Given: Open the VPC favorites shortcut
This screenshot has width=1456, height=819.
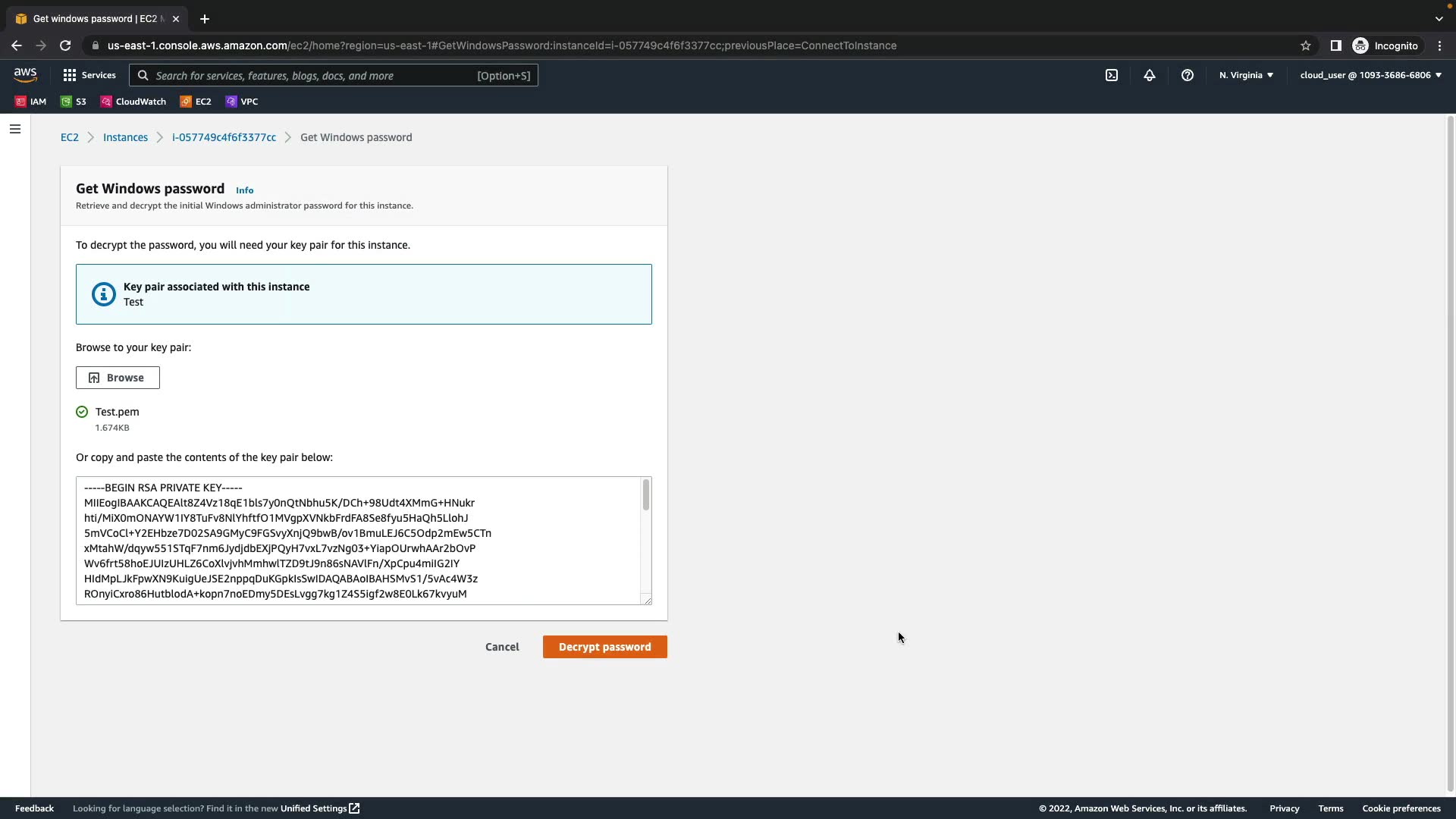Looking at the screenshot, I should (242, 102).
